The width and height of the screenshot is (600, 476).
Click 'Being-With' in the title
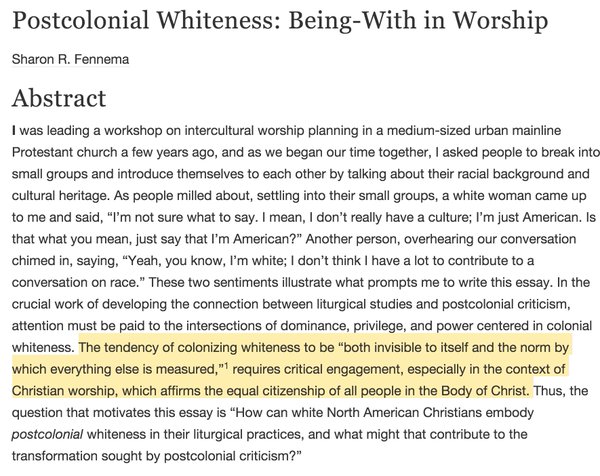click(353, 21)
